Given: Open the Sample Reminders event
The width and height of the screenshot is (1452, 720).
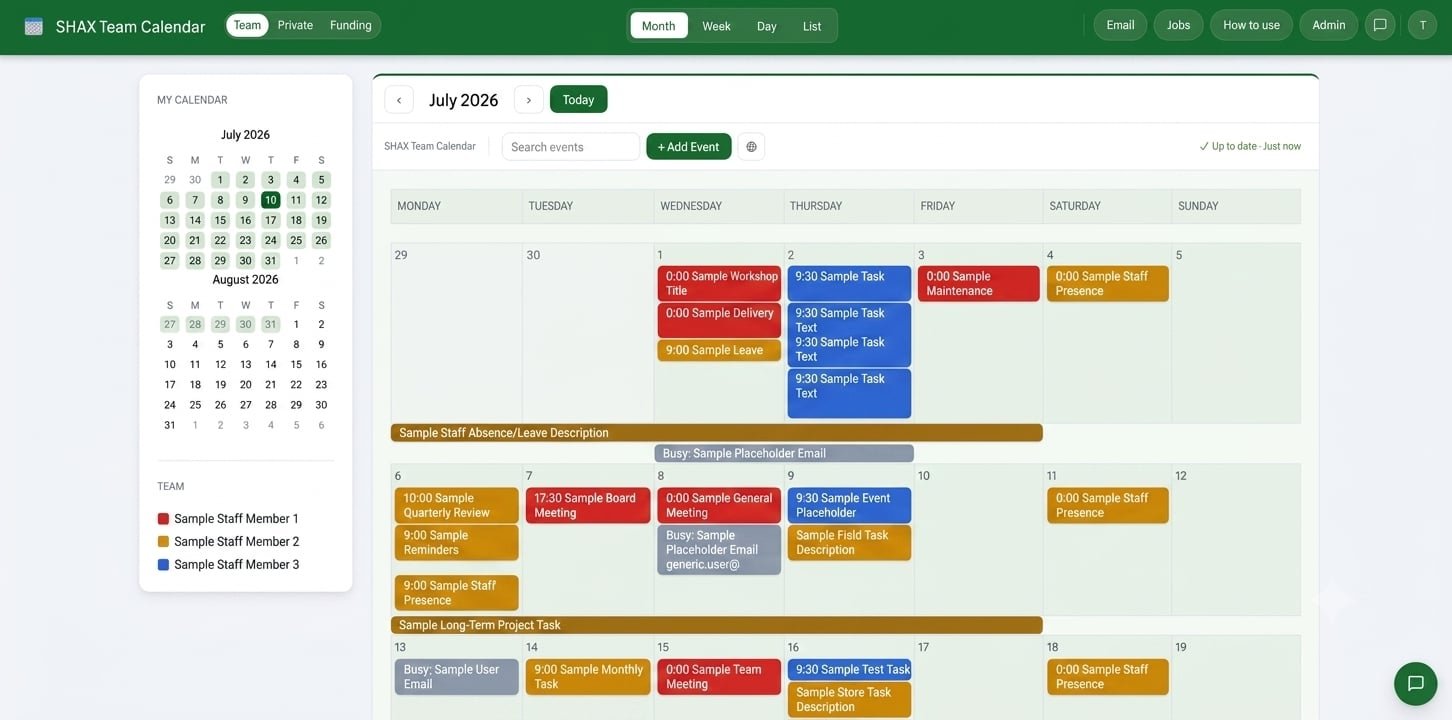Looking at the screenshot, I should [x=457, y=543].
